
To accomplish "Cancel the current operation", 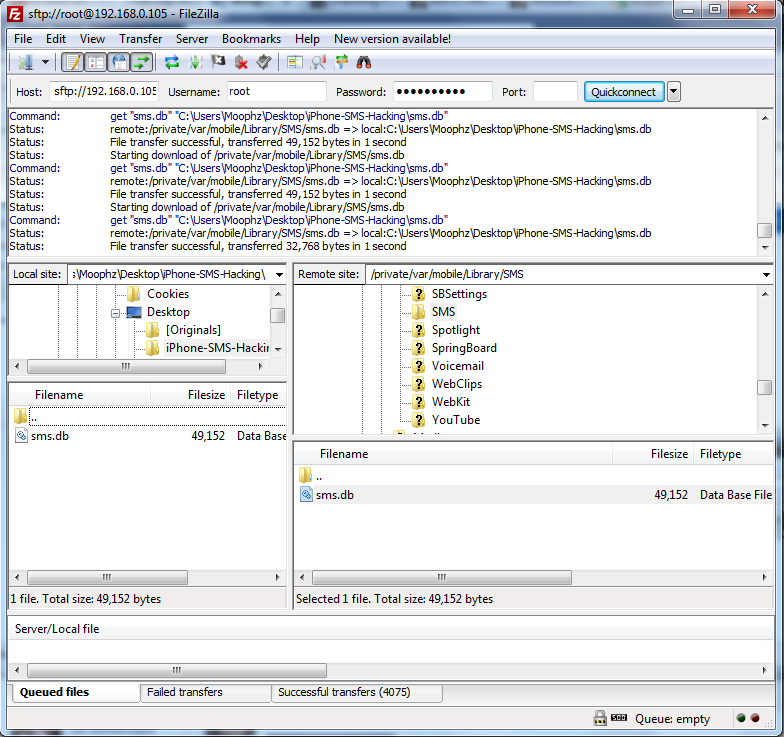I will (218, 62).
